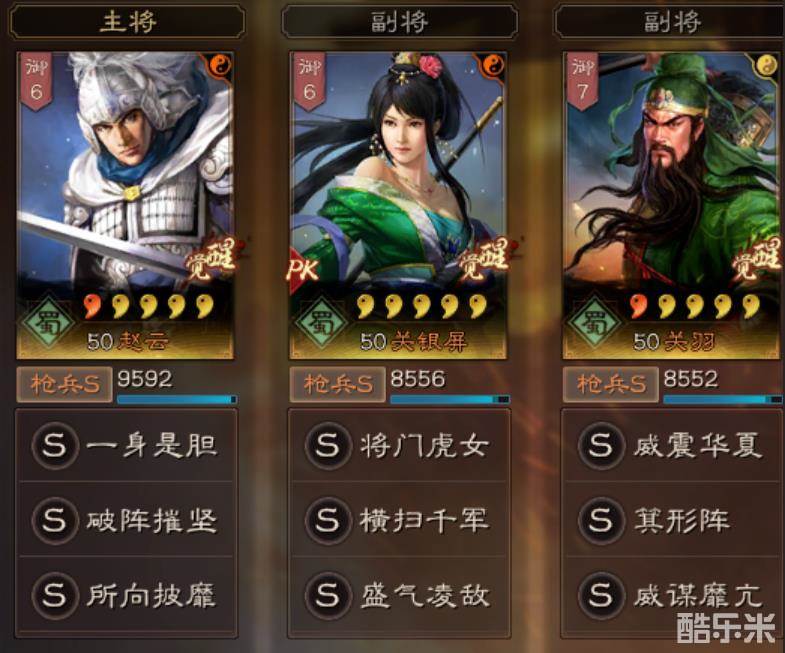Screen dimensions: 785x653
Task: Click the 枪兵S troop type under 关羽
Action: (x=610, y=385)
